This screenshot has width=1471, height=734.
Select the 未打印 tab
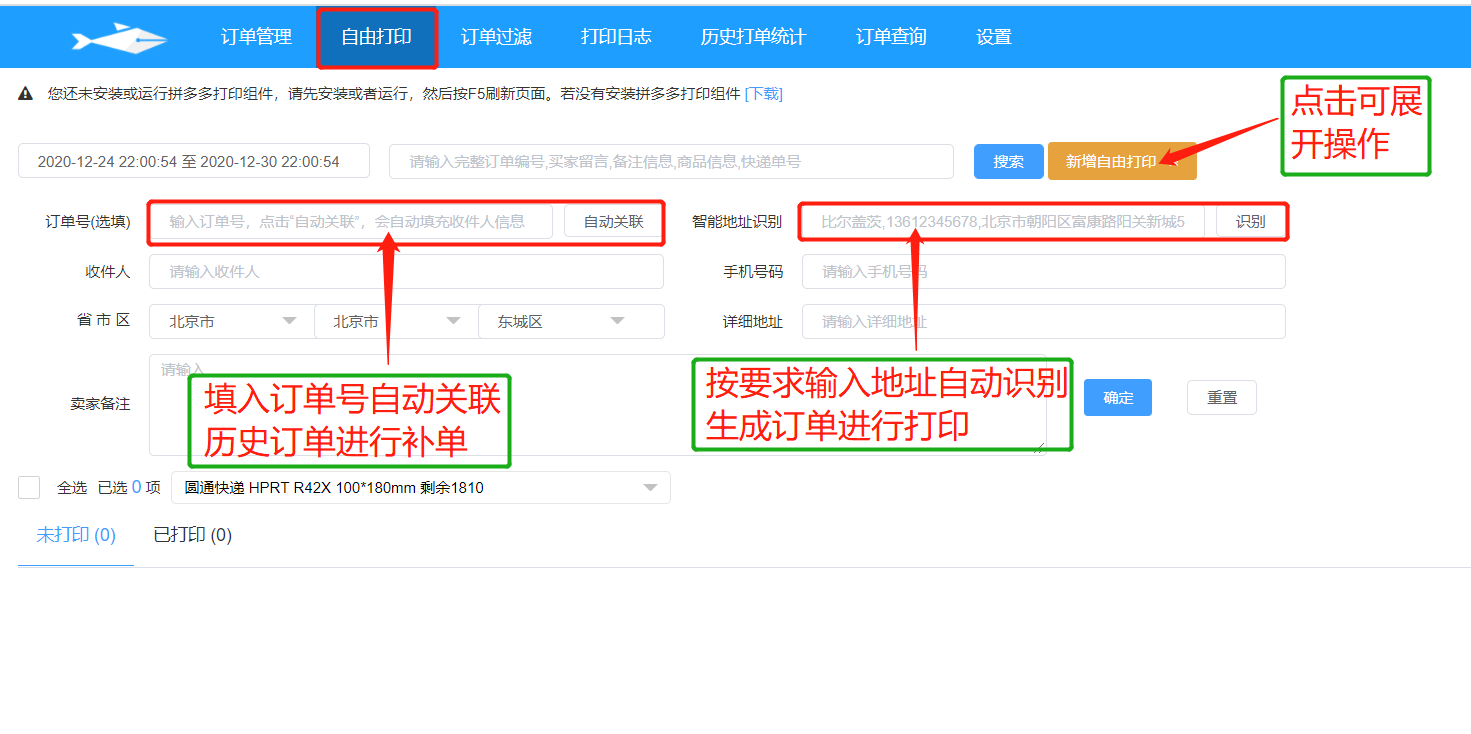(x=76, y=535)
